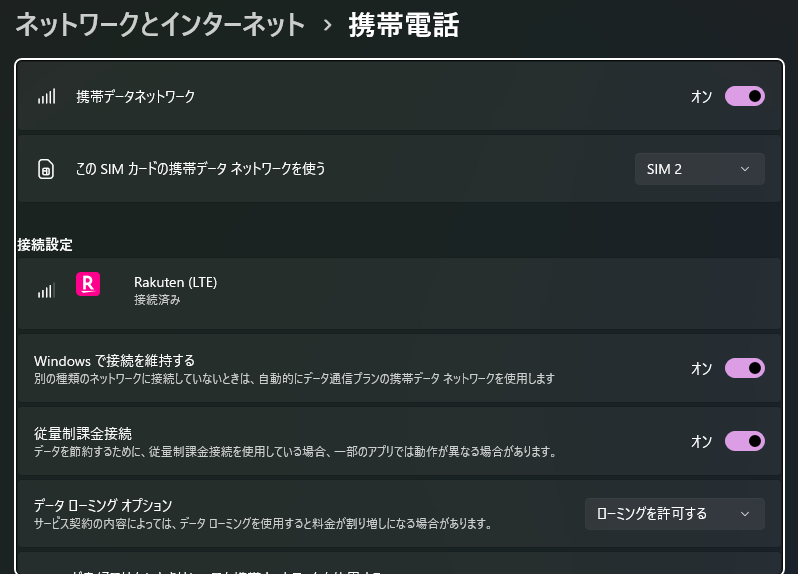
Task: Click the このSIMカードの携帯データネットワークを使う label
Action: tap(201, 169)
